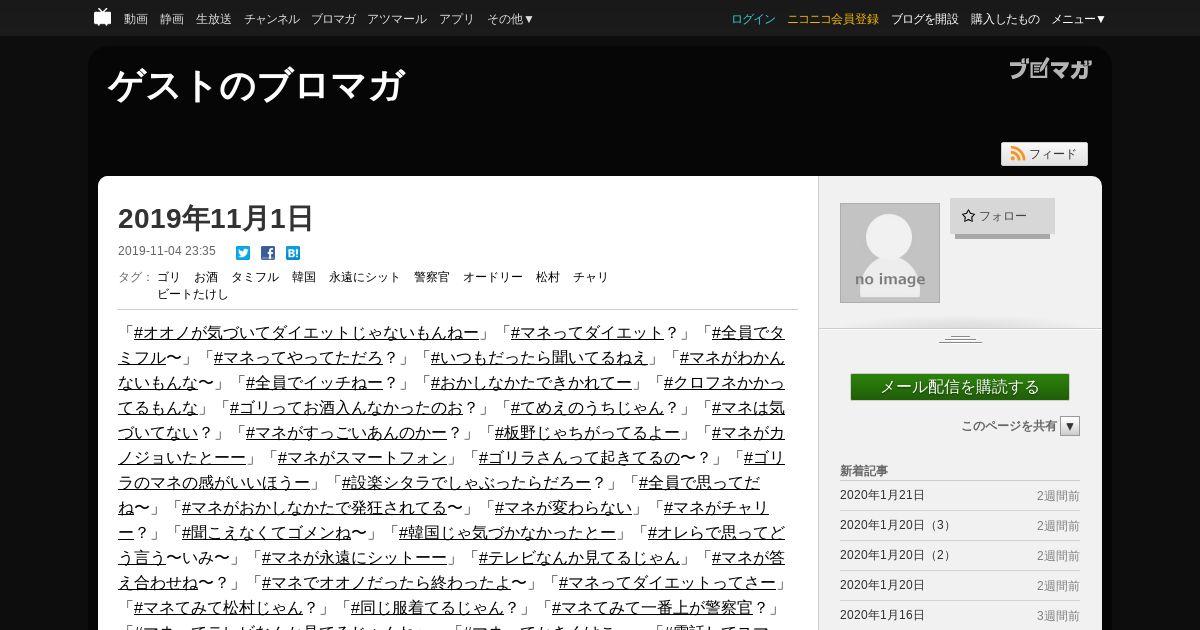Open recent article 2020年1月21日
This screenshot has height=630, width=1200.
point(883,495)
